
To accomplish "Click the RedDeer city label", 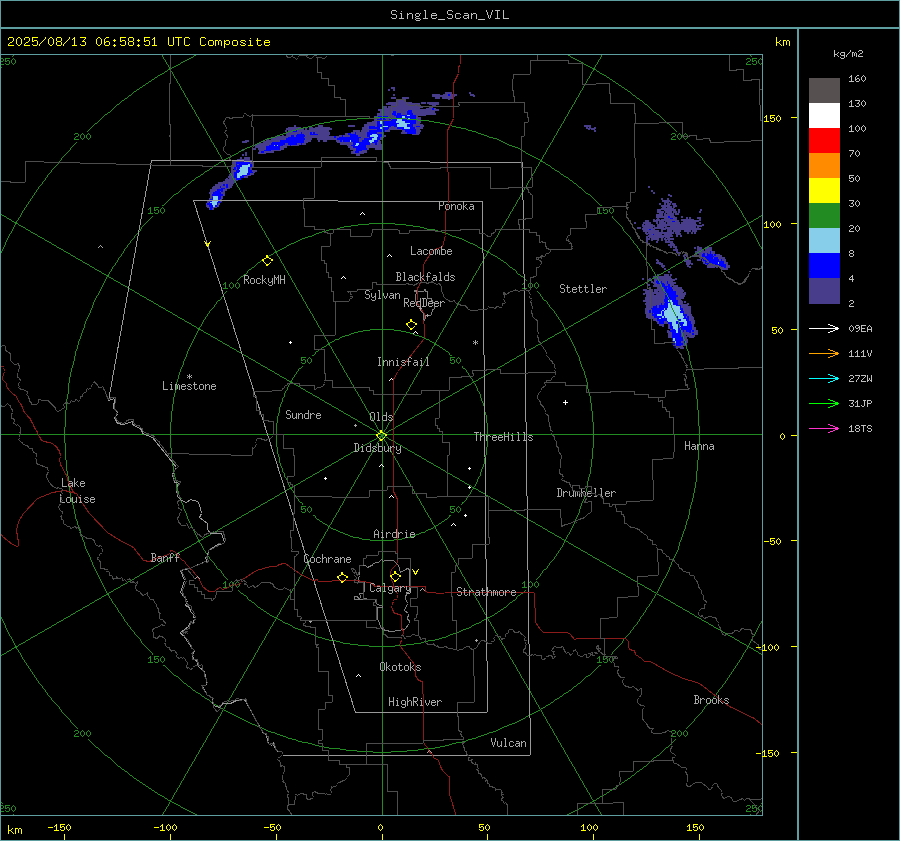I will (424, 303).
